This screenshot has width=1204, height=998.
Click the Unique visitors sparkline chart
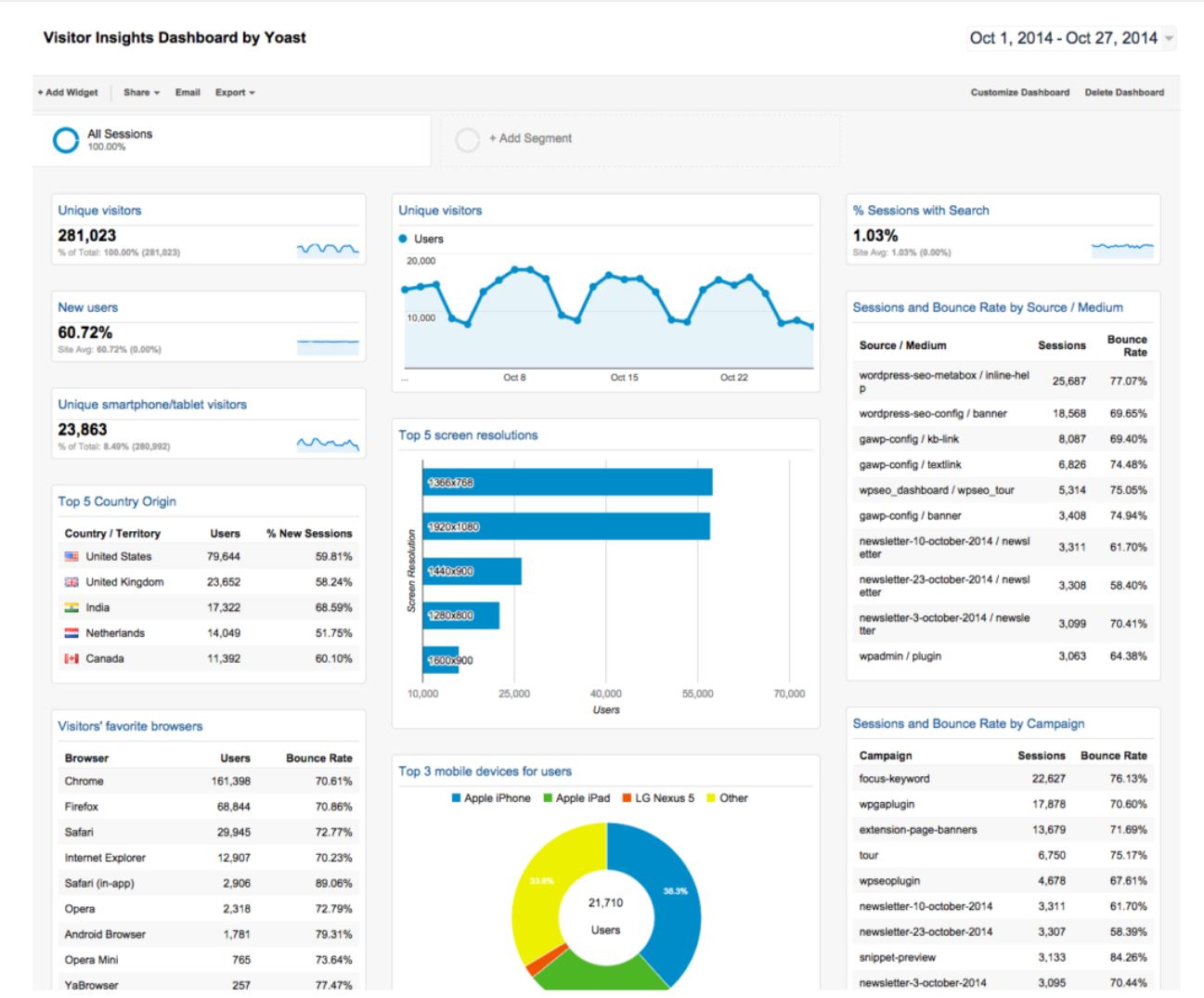pos(328,249)
